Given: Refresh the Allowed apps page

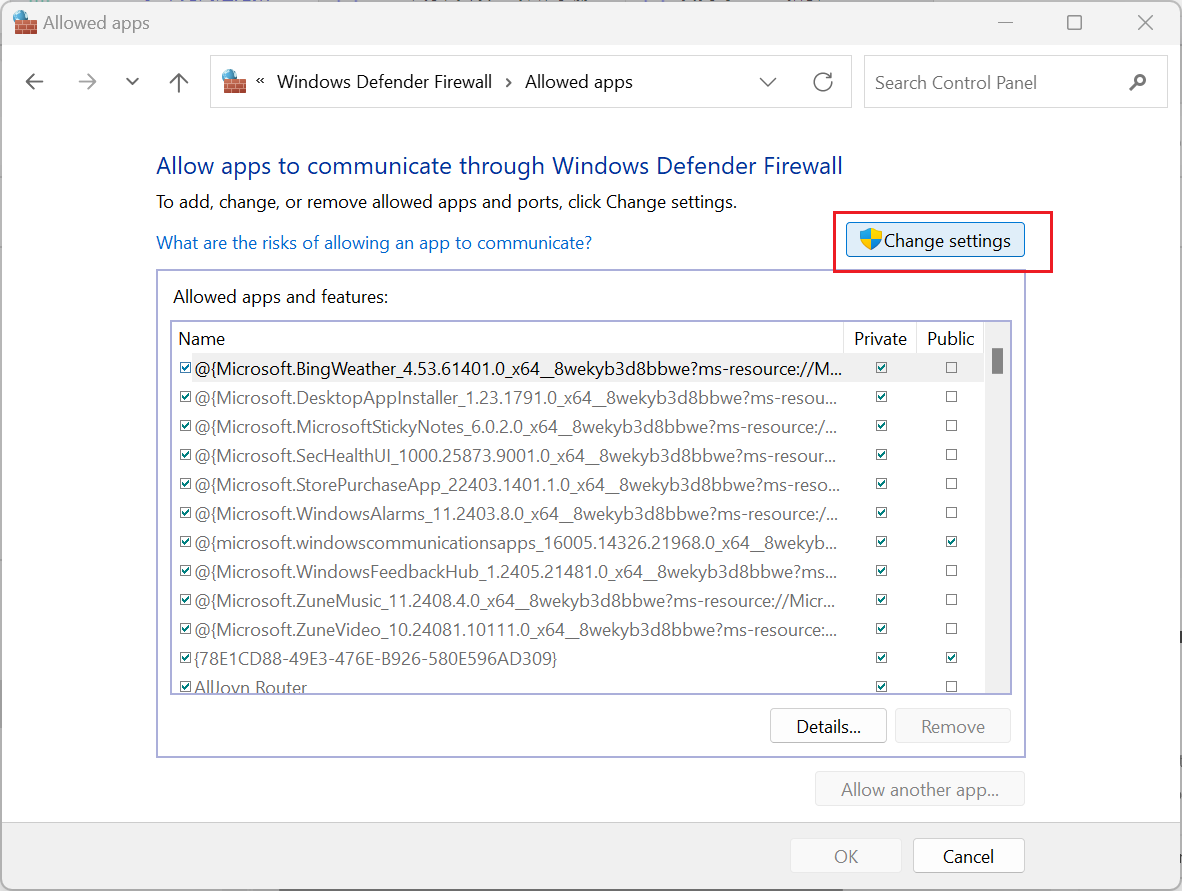Looking at the screenshot, I should coord(823,81).
